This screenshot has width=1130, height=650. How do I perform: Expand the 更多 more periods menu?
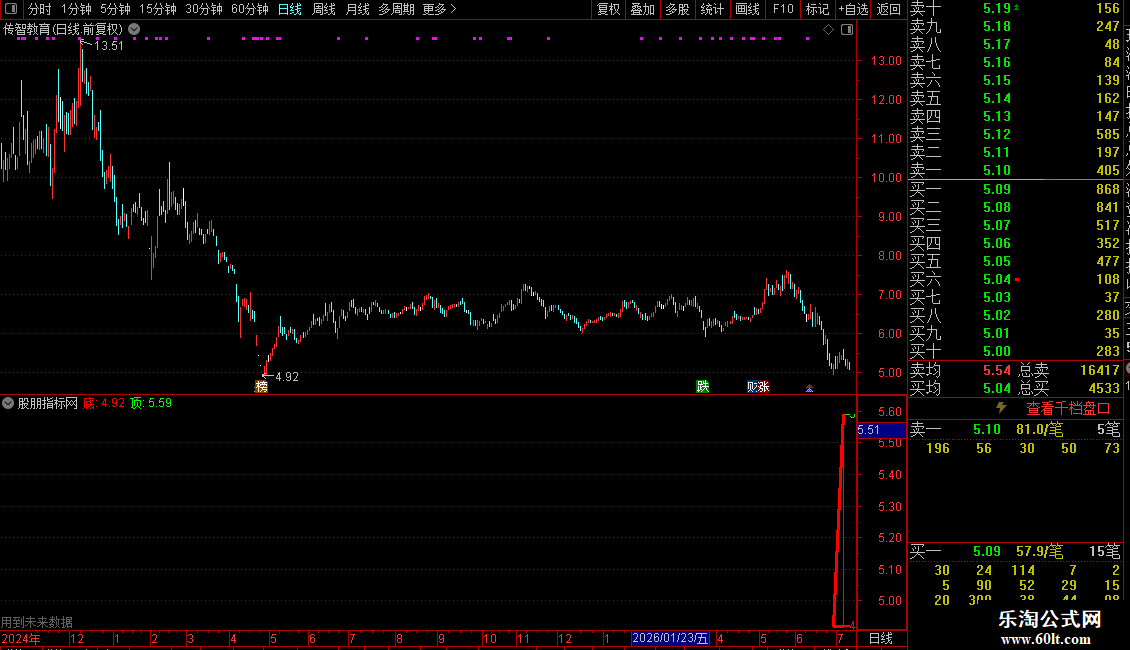point(440,9)
